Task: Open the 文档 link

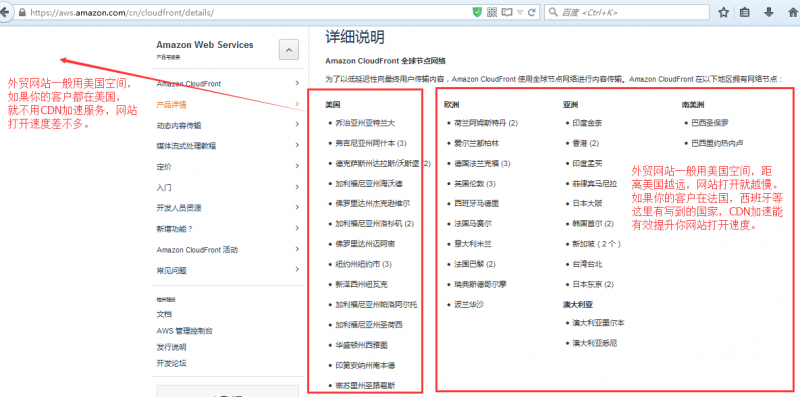Action: [164, 314]
